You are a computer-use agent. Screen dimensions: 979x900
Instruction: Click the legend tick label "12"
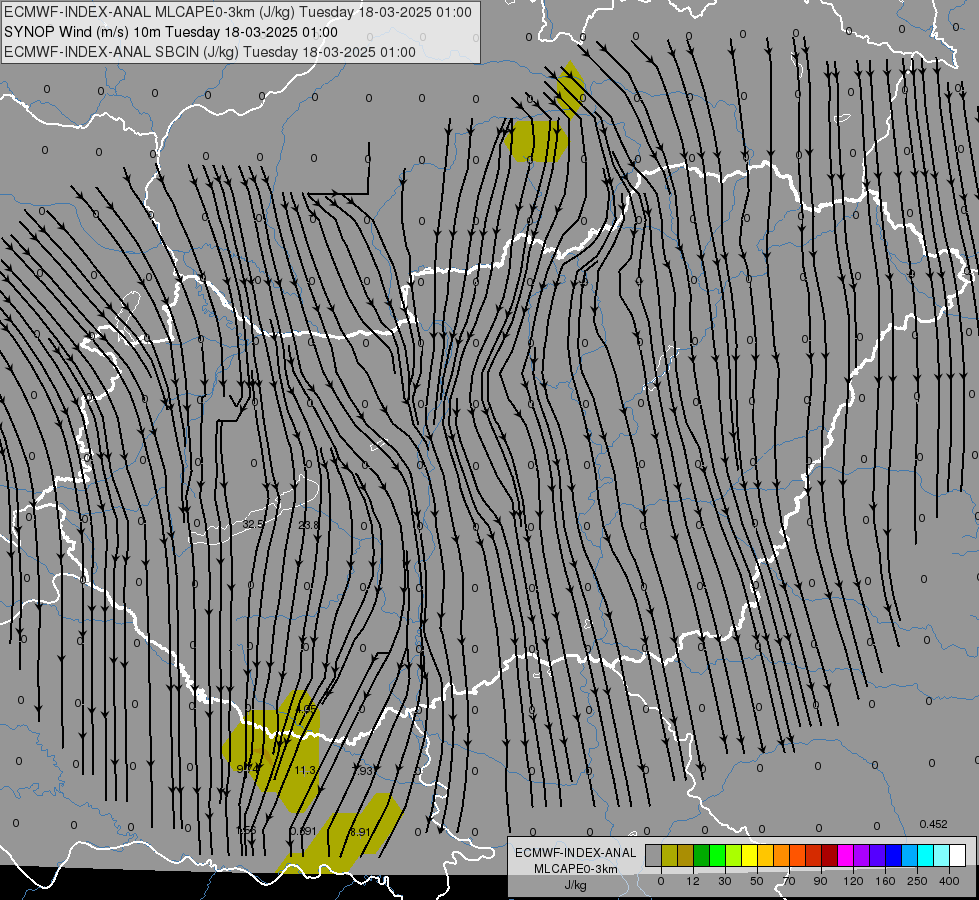[692, 881]
